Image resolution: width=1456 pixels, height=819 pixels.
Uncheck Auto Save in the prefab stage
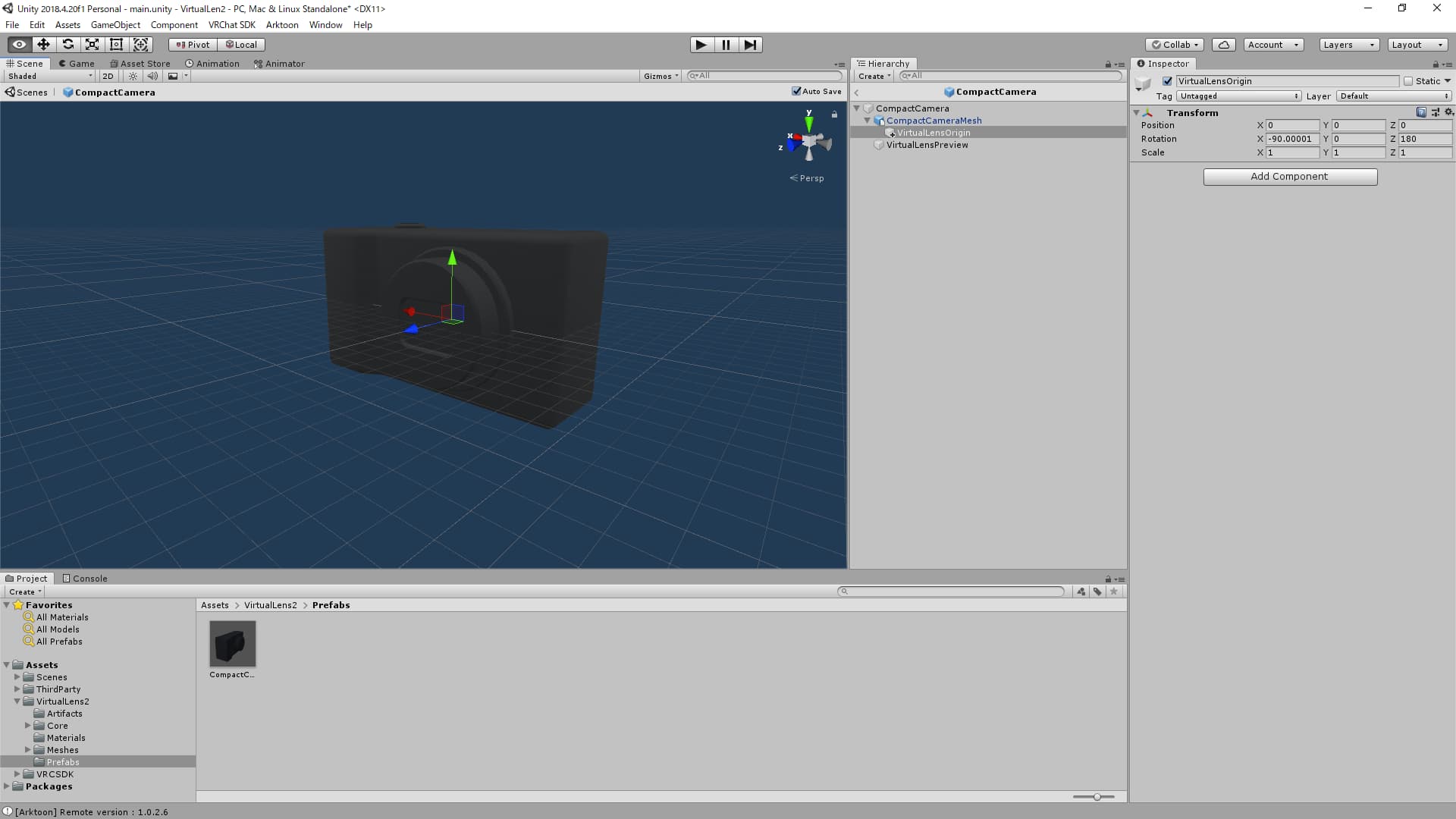point(796,91)
